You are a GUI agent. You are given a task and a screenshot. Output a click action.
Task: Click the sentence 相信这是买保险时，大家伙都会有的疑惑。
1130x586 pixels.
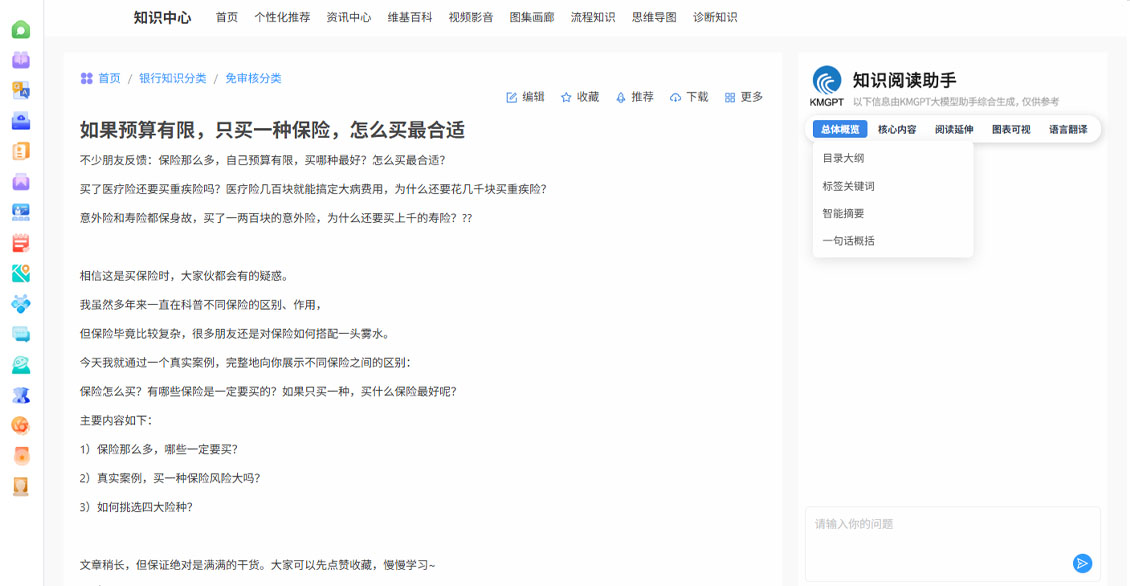pos(186,276)
